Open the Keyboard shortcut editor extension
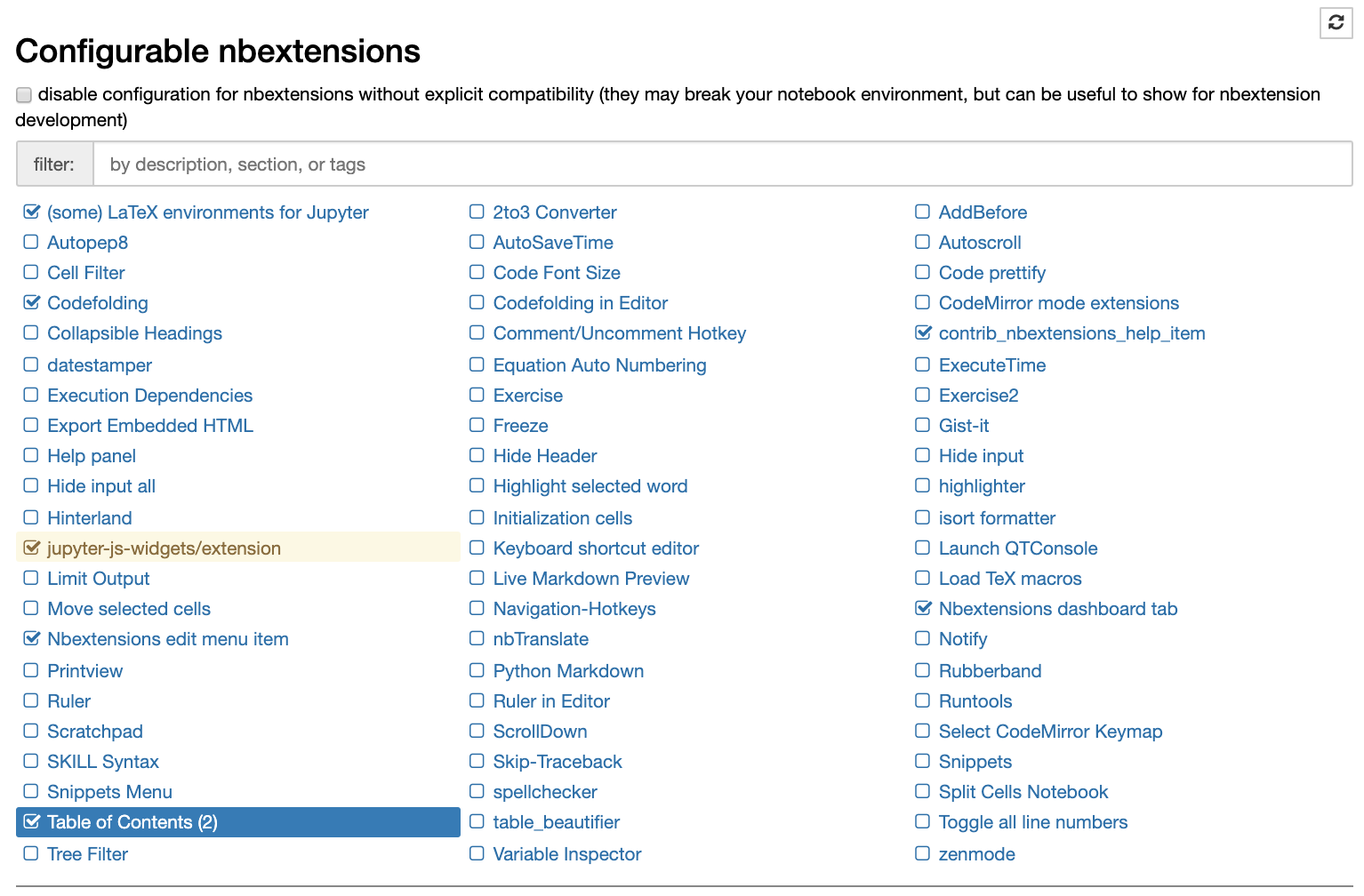 597,548
